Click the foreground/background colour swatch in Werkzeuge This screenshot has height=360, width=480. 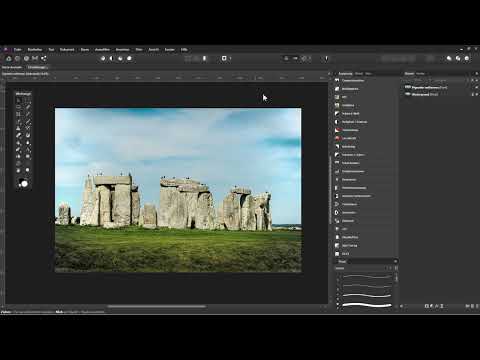tap(23, 183)
